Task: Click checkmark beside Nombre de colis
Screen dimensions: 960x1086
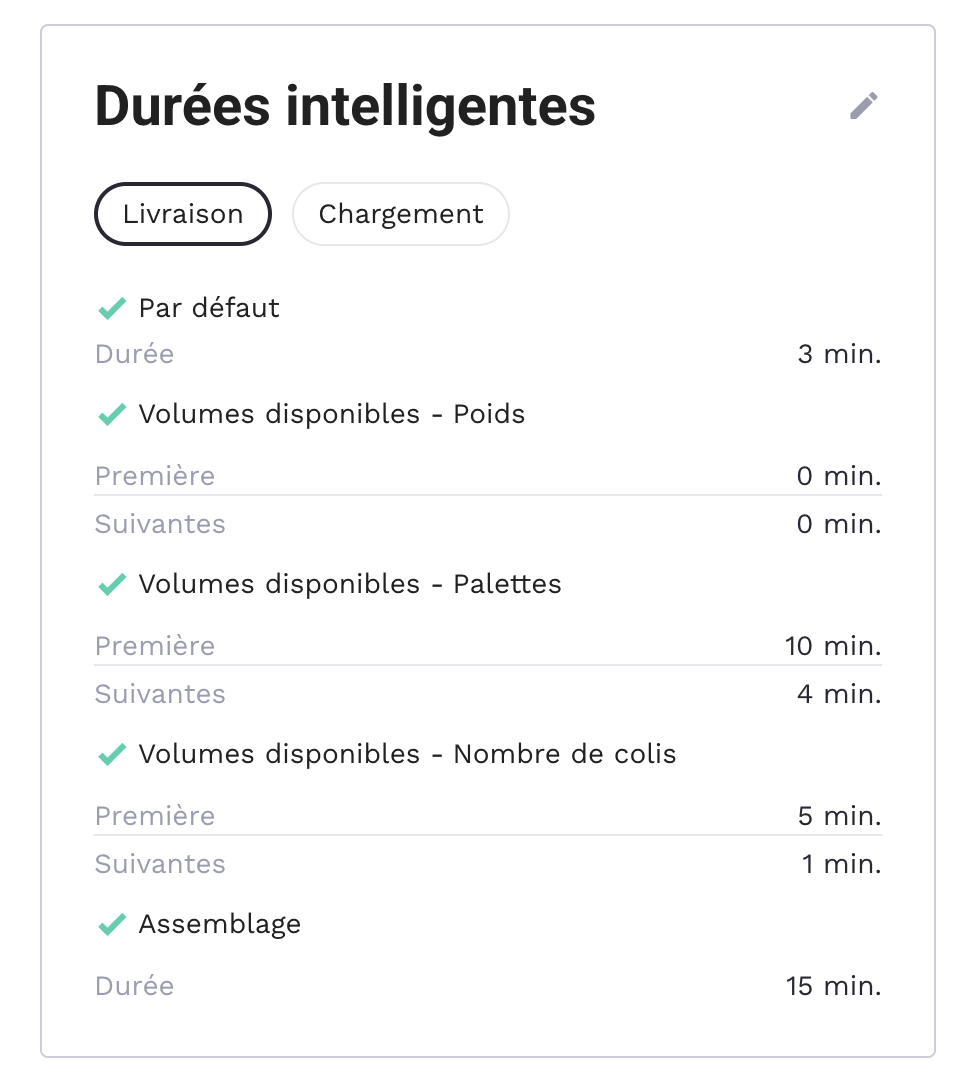Action: point(111,754)
